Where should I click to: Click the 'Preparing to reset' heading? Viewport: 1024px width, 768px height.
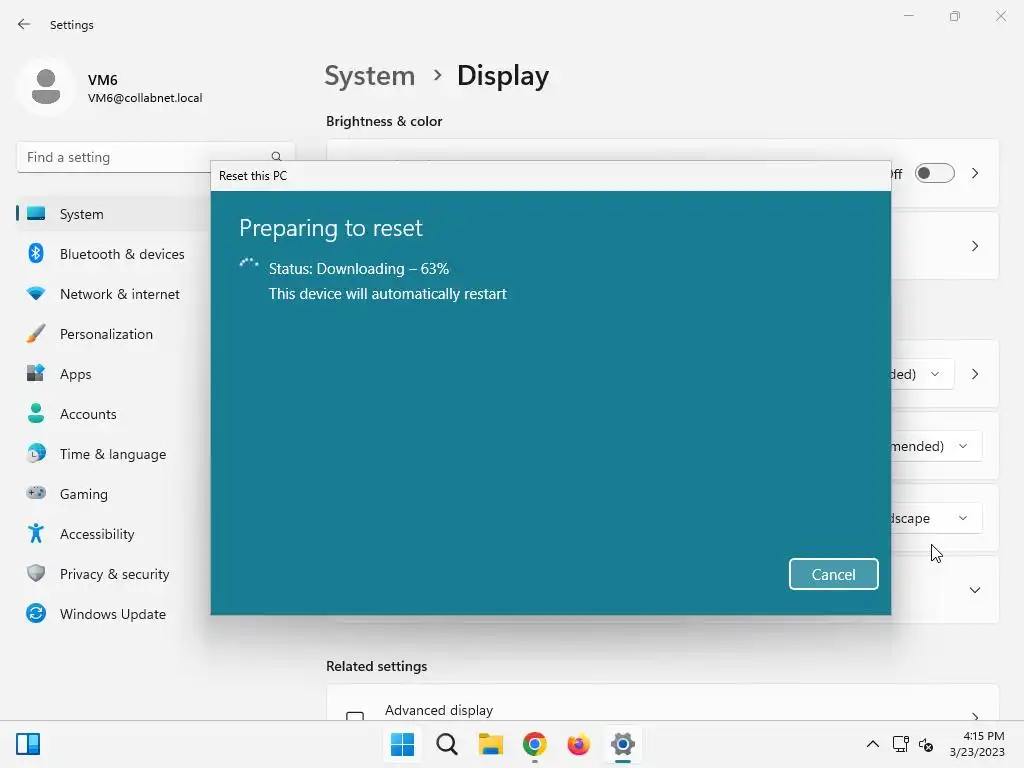[x=330, y=228]
